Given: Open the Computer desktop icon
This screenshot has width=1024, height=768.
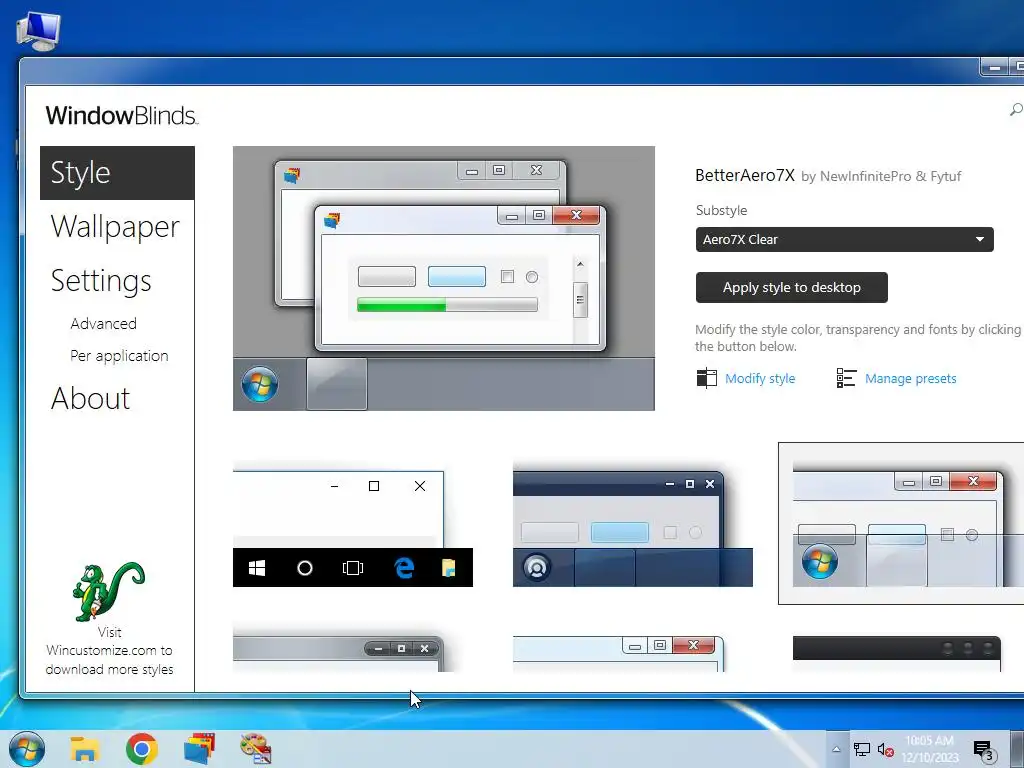Looking at the screenshot, I should [38, 31].
